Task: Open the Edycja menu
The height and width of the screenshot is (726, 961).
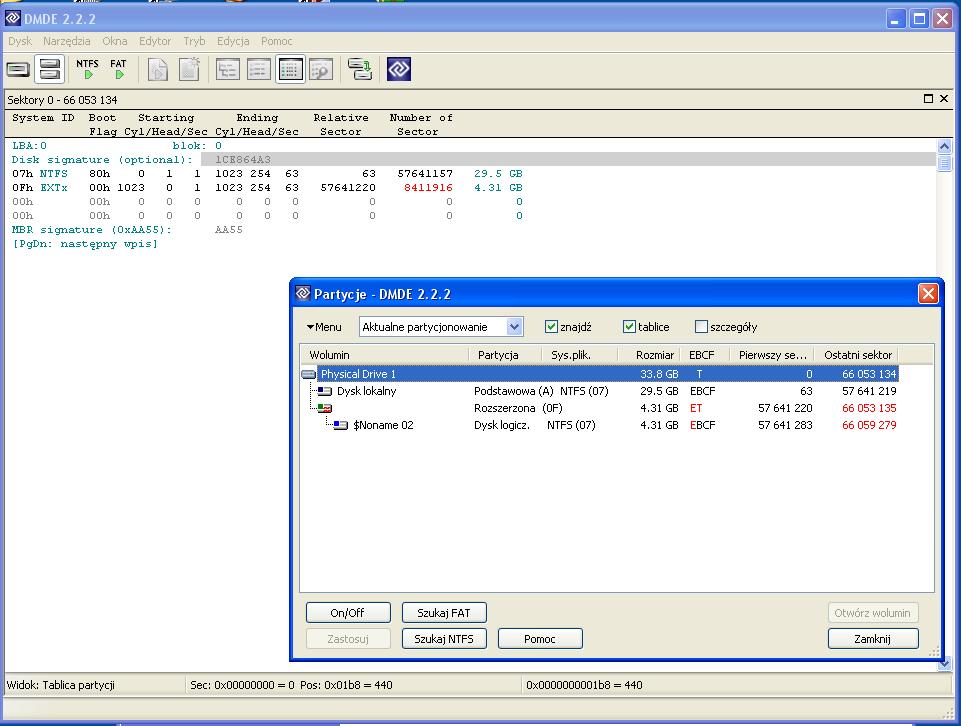Action: (x=233, y=41)
